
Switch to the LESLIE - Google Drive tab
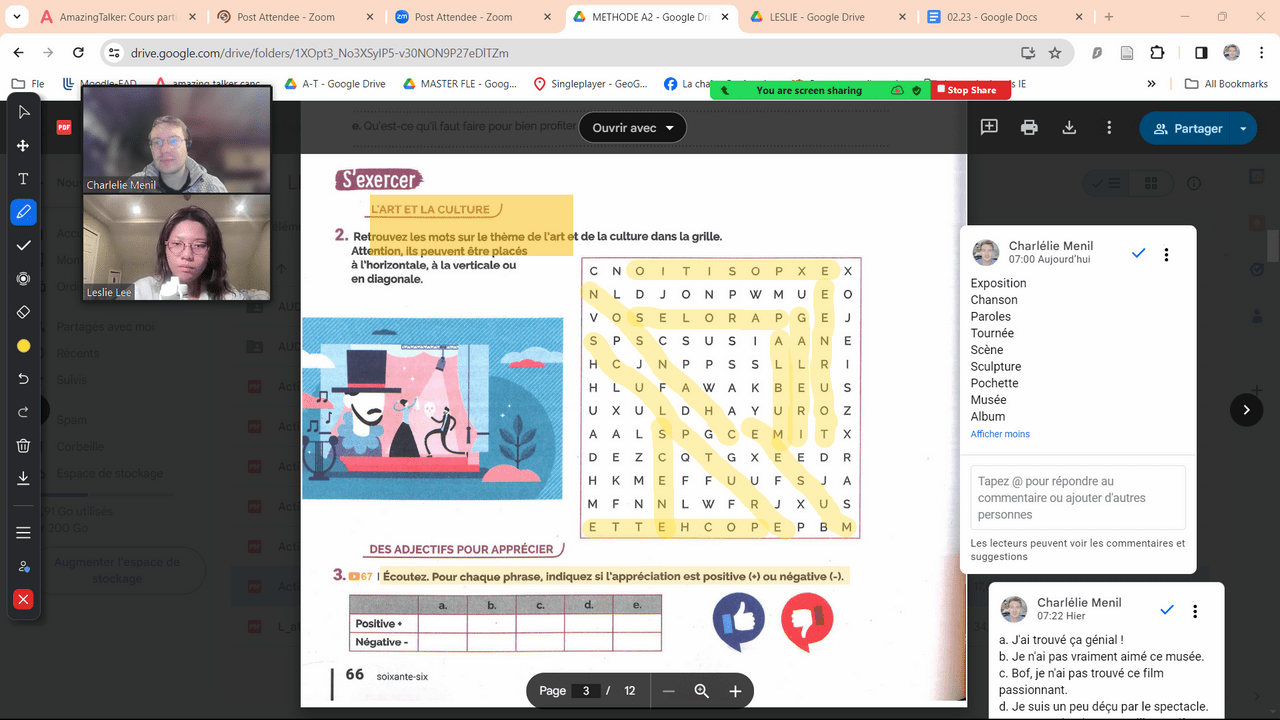[824, 17]
